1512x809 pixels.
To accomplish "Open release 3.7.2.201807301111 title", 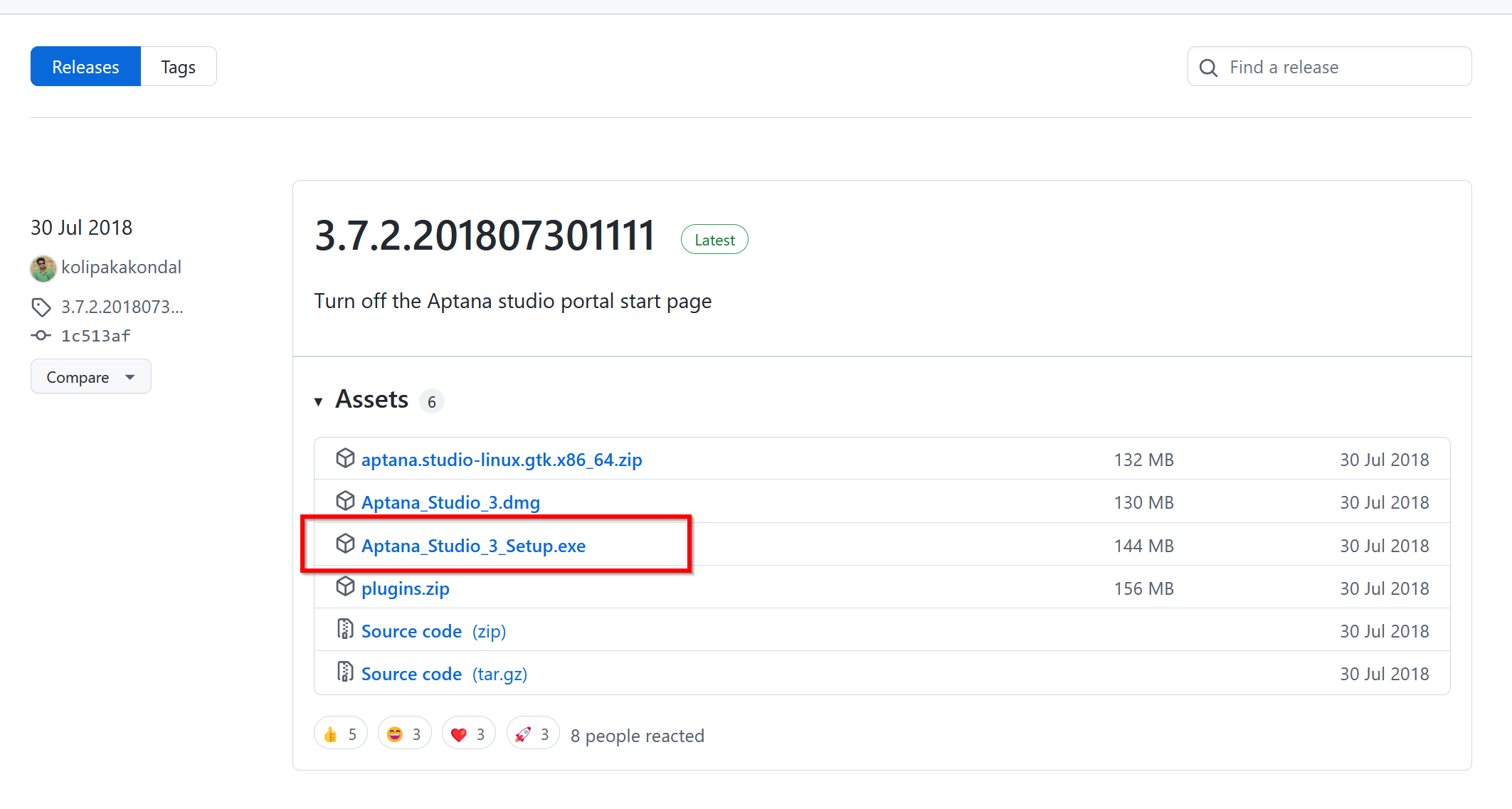I will [485, 236].
